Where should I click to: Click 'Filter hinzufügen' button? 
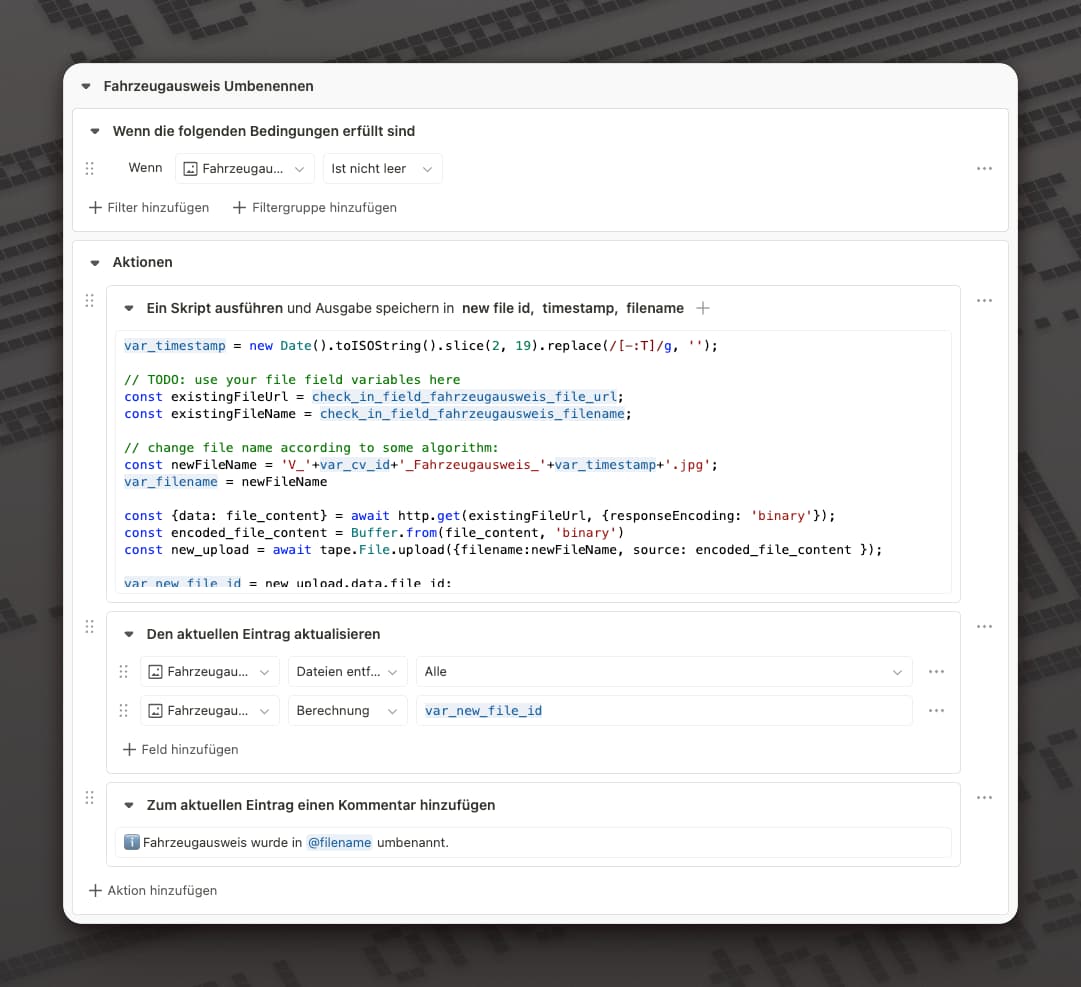(149, 208)
